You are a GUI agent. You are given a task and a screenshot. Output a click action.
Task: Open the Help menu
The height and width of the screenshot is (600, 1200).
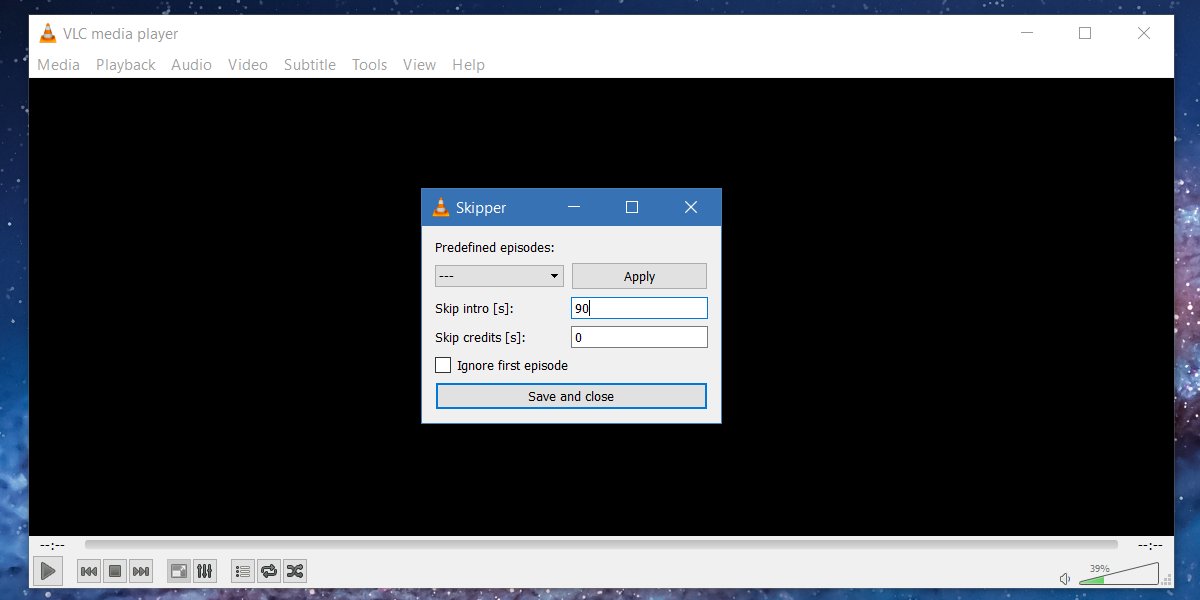coord(468,65)
